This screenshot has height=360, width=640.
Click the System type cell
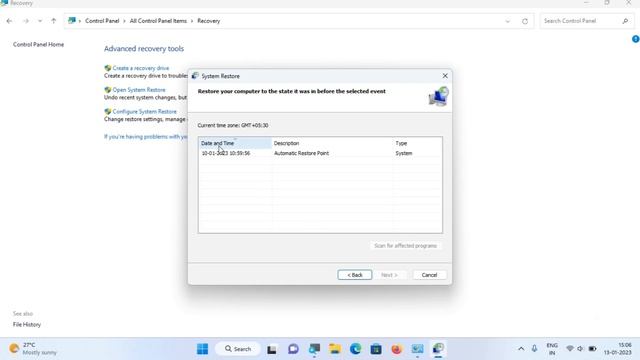point(404,153)
